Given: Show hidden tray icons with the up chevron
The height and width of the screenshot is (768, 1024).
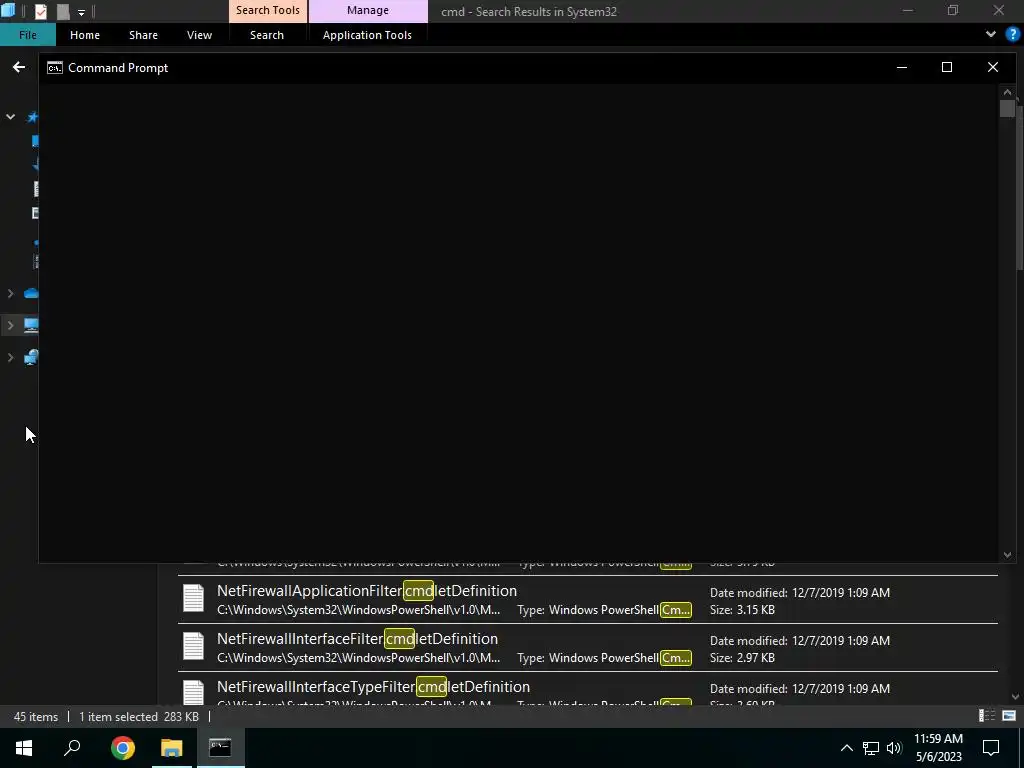Looking at the screenshot, I should pyautogui.click(x=846, y=748).
